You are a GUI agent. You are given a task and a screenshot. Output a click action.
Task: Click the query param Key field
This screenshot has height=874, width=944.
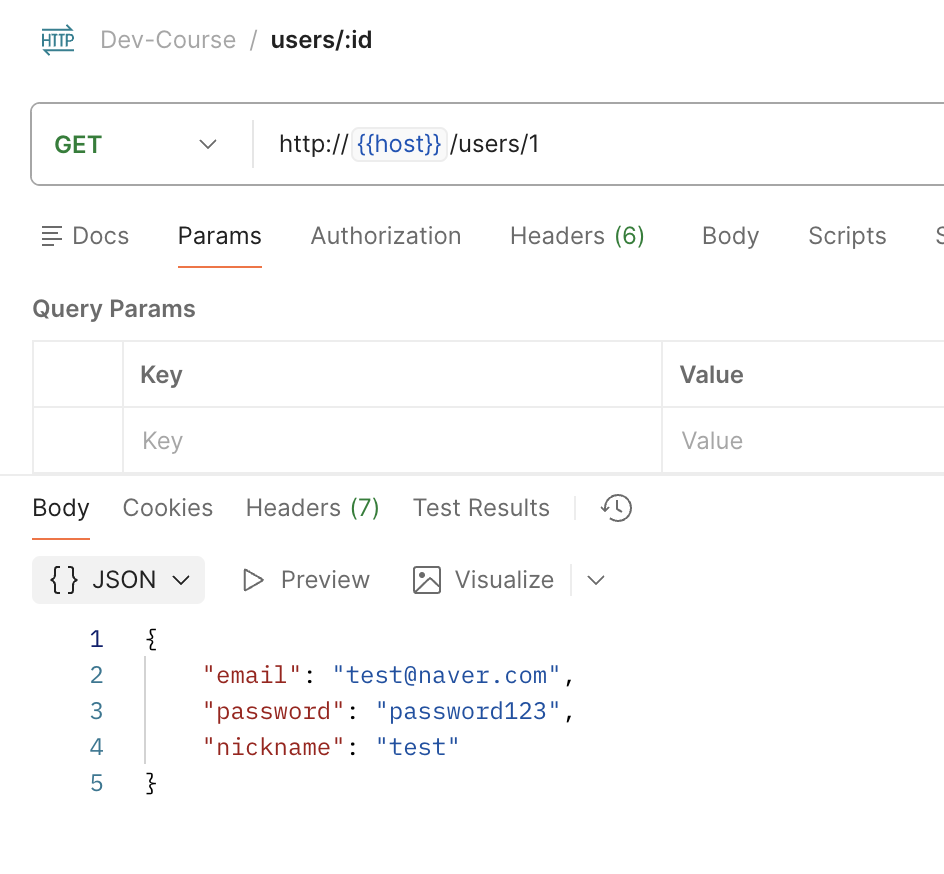click(390, 441)
